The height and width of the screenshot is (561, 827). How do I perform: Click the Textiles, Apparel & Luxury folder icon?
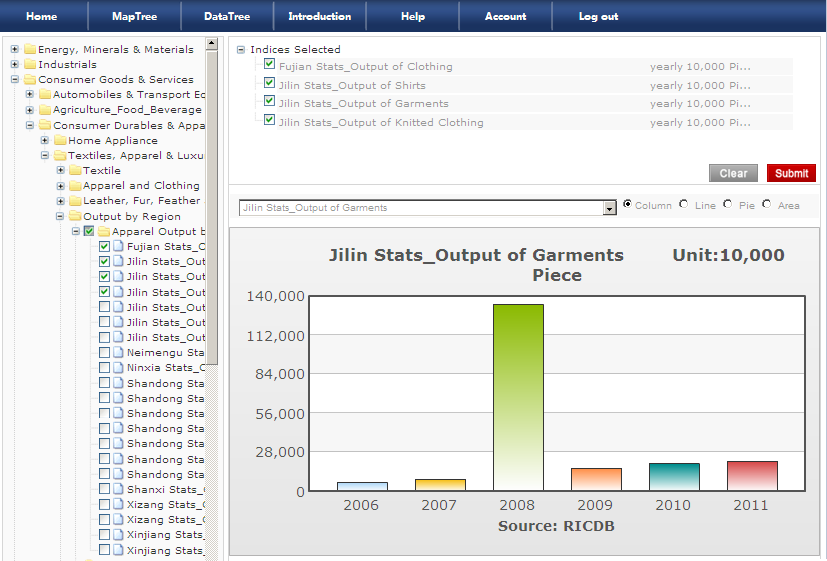click(60, 155)
